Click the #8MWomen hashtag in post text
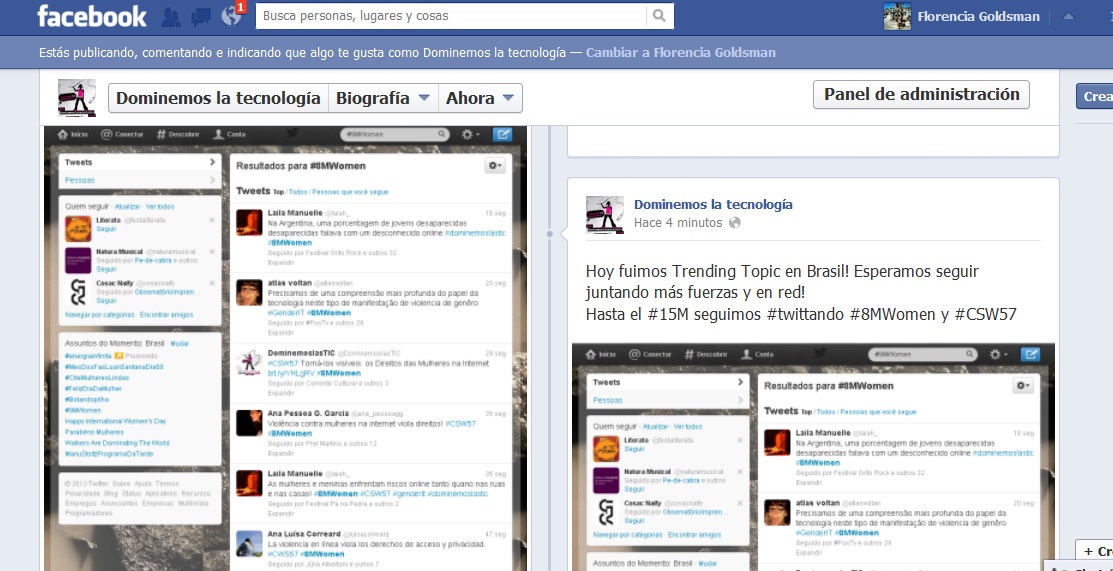Screen dimensions: 1113x571 pos(892,315)
